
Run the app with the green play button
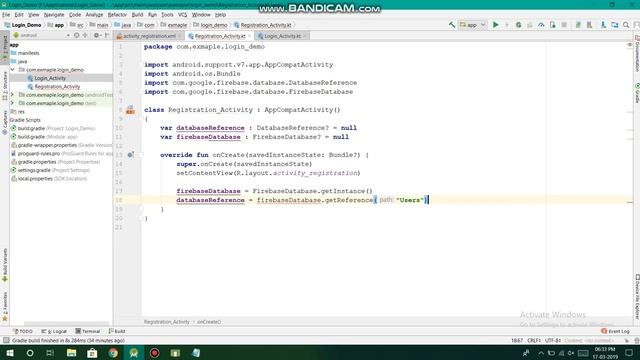496,25
